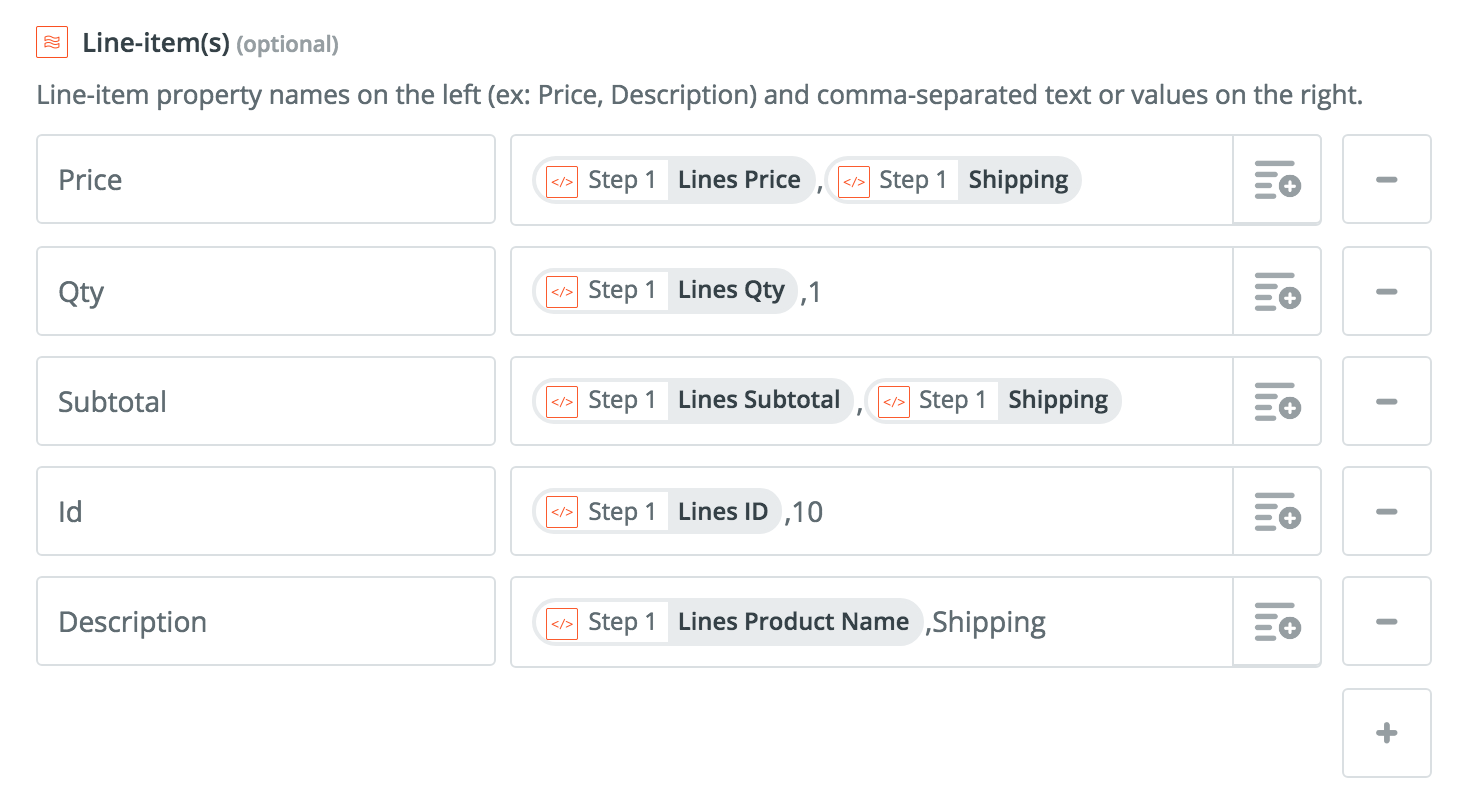1468x800 pixels.
Task: Click insert-field icon in the Id row
Action: (1277, 511)
